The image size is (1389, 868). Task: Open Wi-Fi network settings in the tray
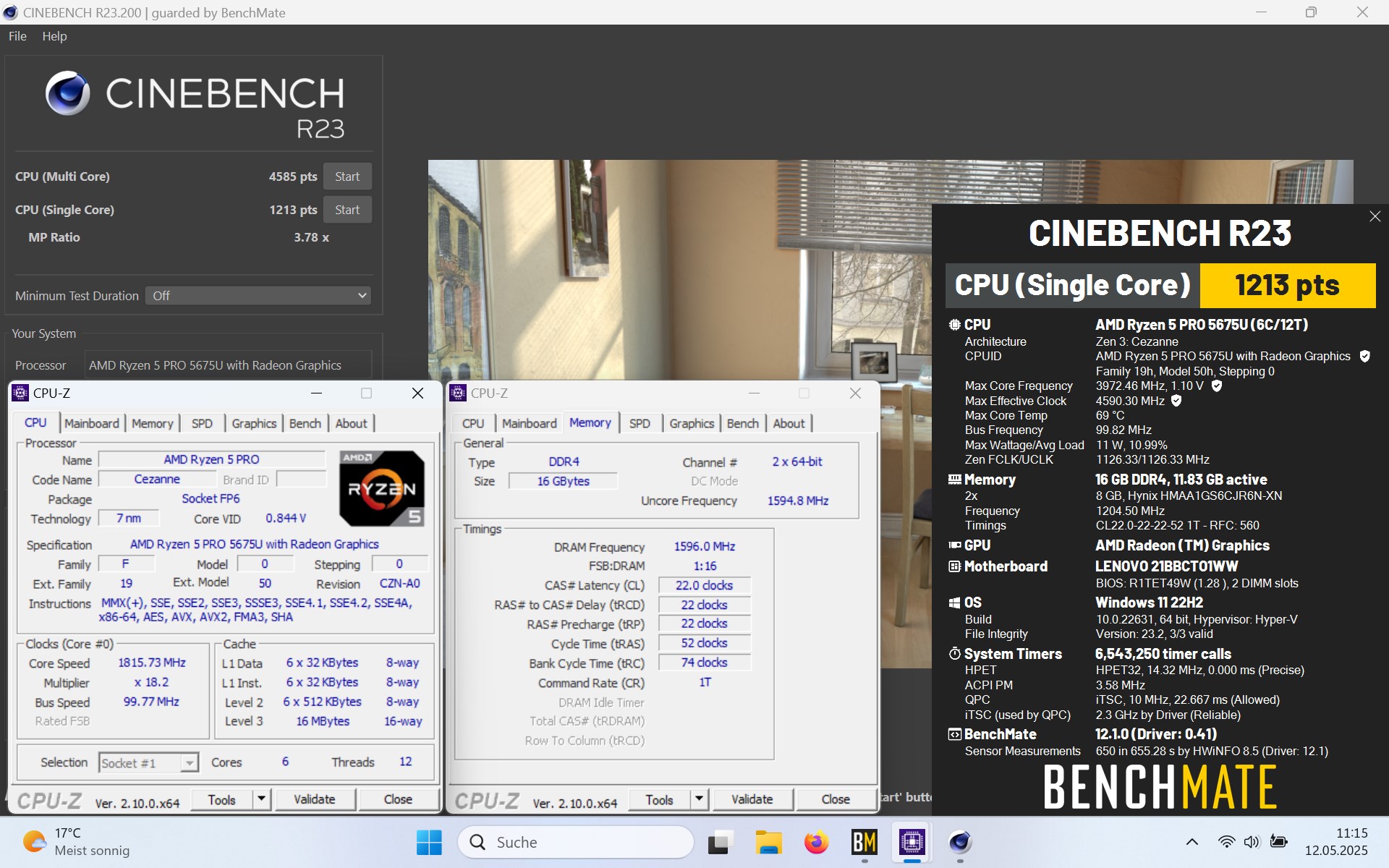pyautogui.click(x=1226, y=842)
